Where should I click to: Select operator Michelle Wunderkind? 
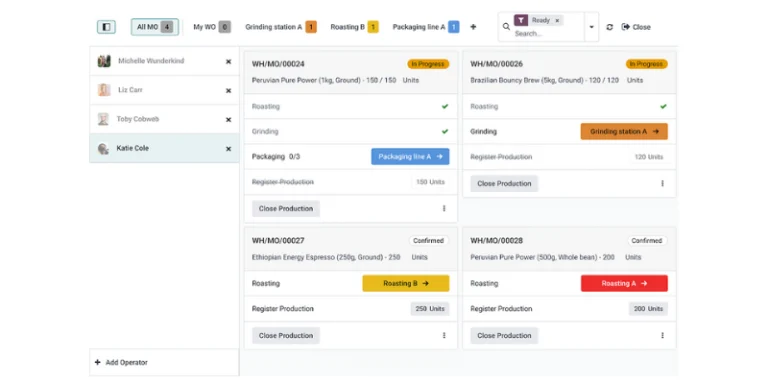click(x=164, y=61)
